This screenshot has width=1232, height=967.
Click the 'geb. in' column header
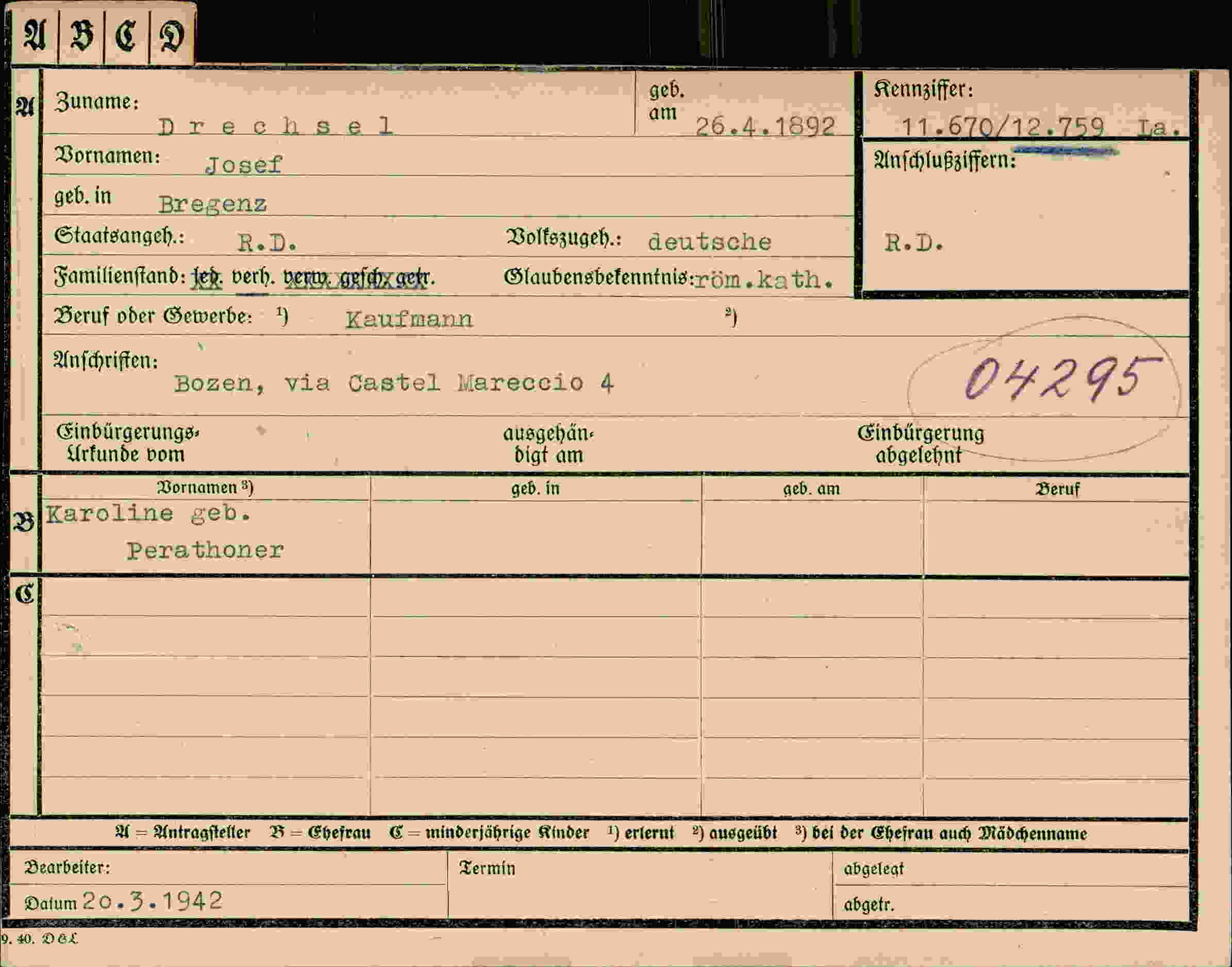point(536,489)
